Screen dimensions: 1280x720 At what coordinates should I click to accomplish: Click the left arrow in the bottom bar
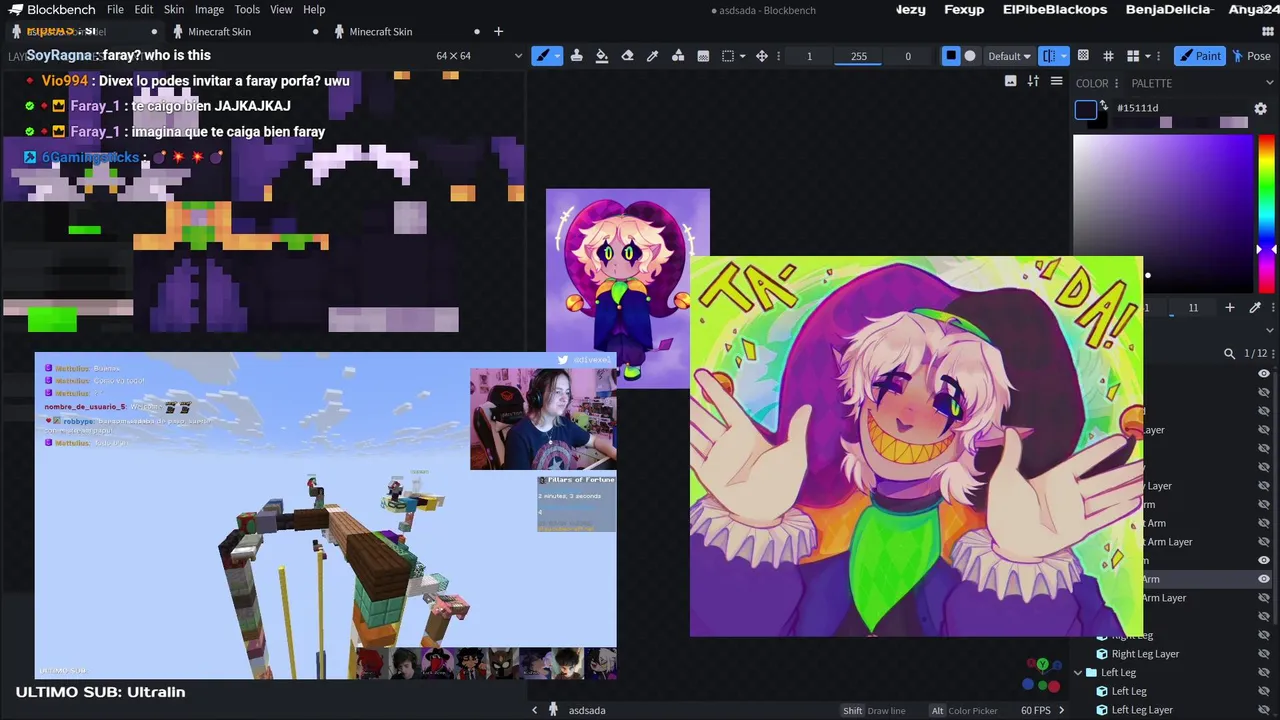click(534, 710)
